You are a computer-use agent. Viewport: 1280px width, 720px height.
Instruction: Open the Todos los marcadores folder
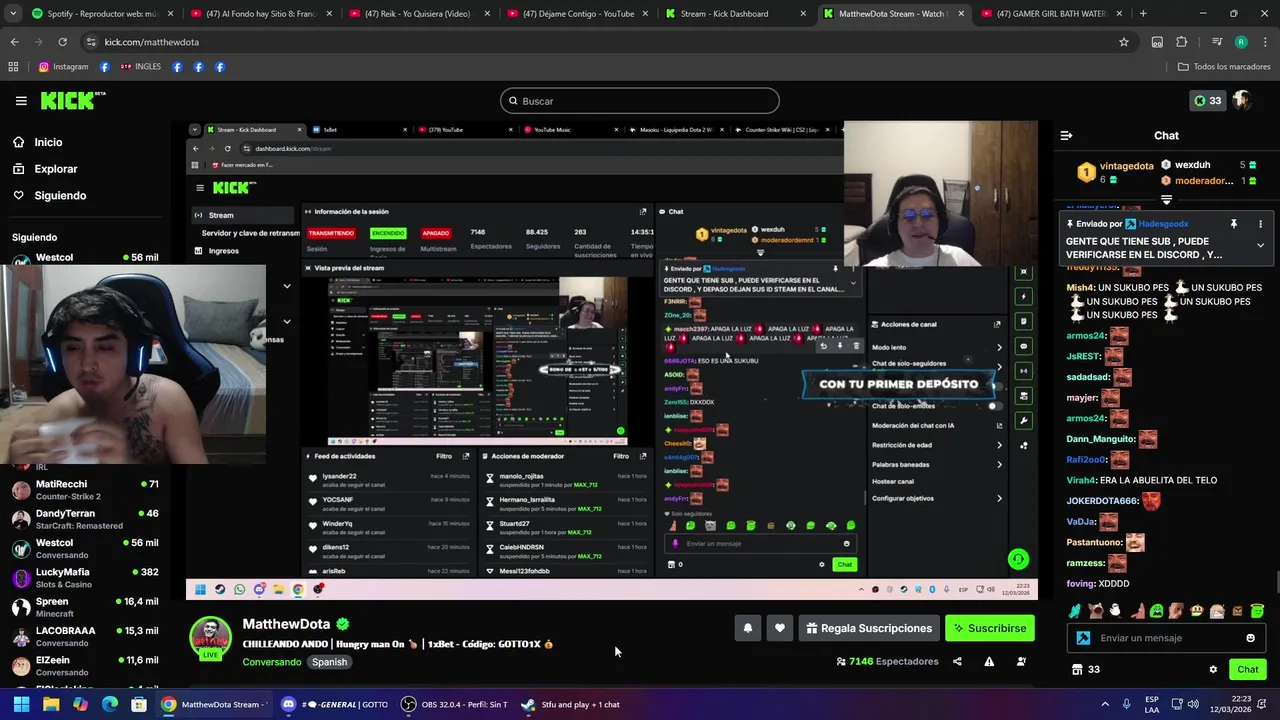pos(1224,67)
